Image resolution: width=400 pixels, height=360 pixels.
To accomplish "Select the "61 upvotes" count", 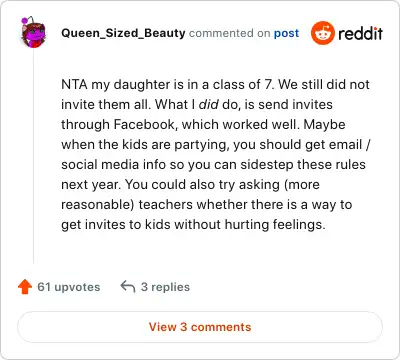I will 69,287.
